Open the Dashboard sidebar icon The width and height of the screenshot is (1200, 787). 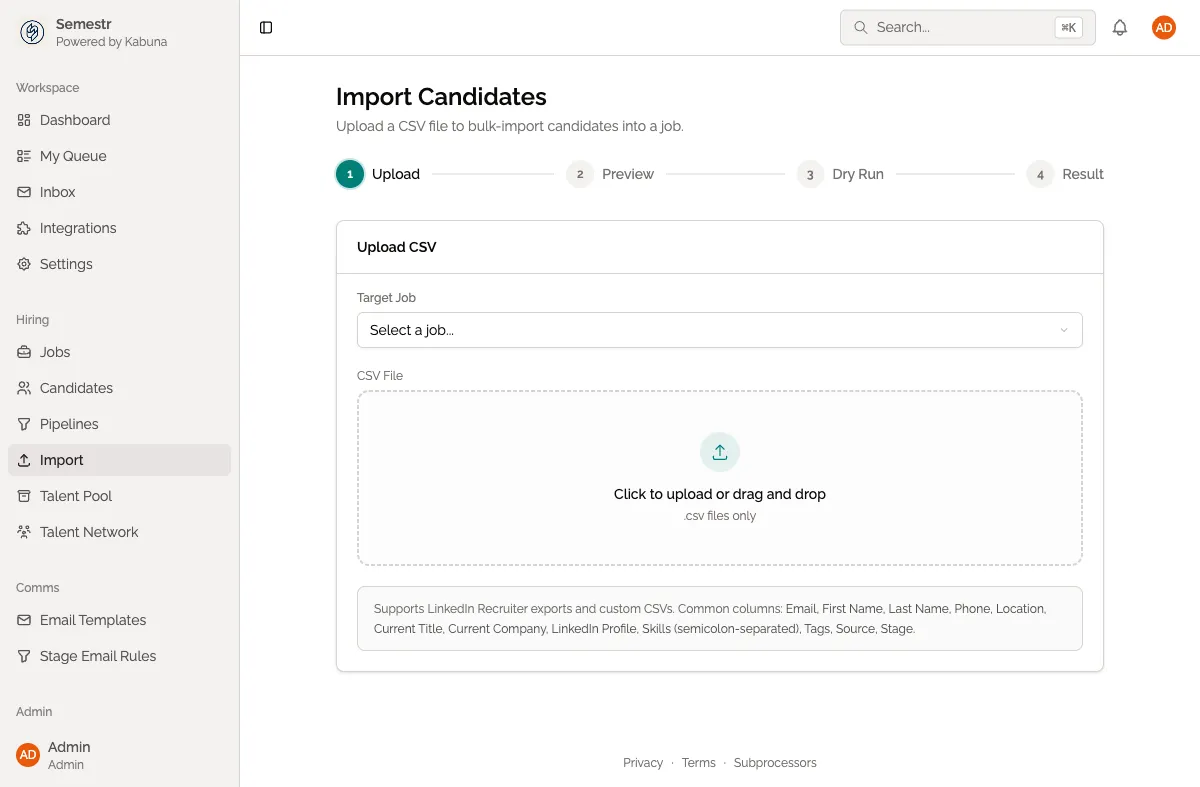[24, 120]
